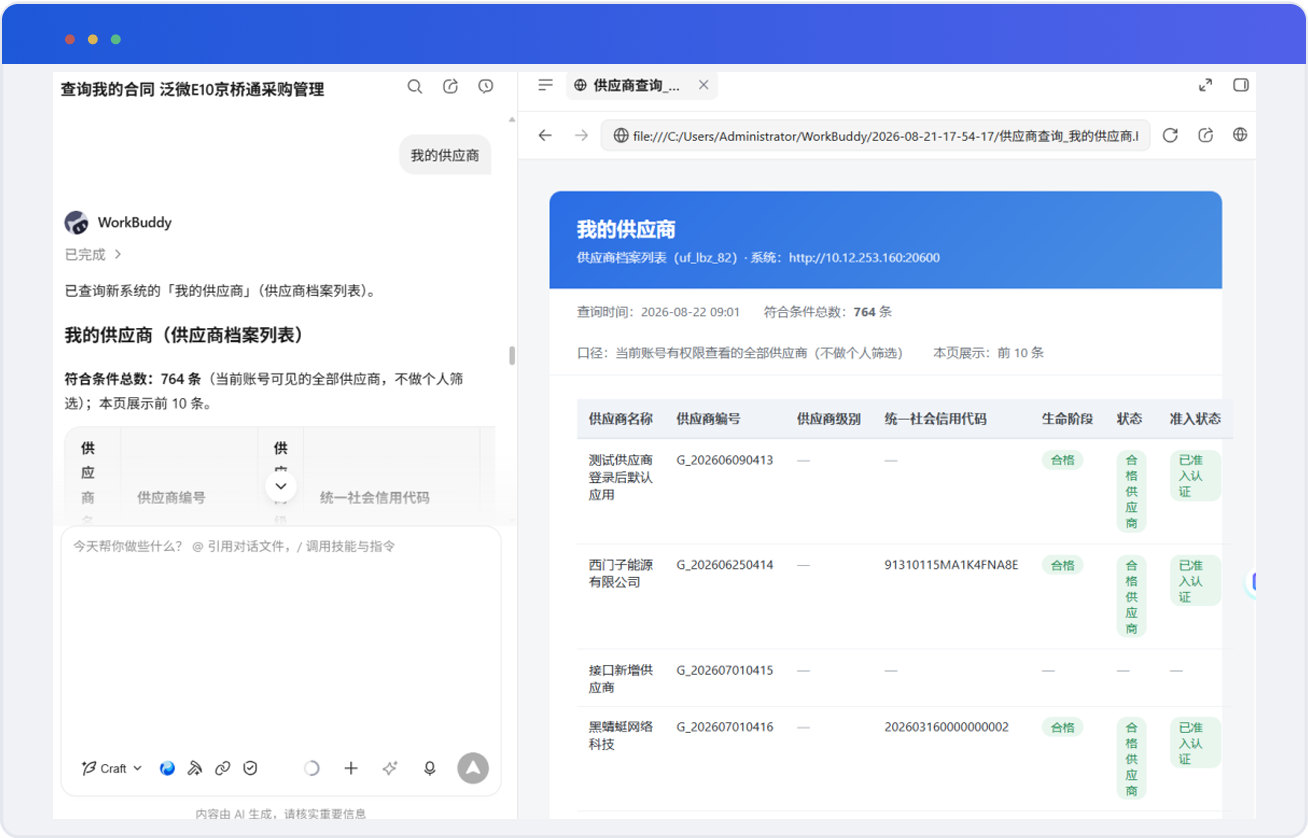The height and width of the screenshot is (838, 1308).
Task: Click credit code 91310115MA1K4FNA8E
Action: point(951,566)
